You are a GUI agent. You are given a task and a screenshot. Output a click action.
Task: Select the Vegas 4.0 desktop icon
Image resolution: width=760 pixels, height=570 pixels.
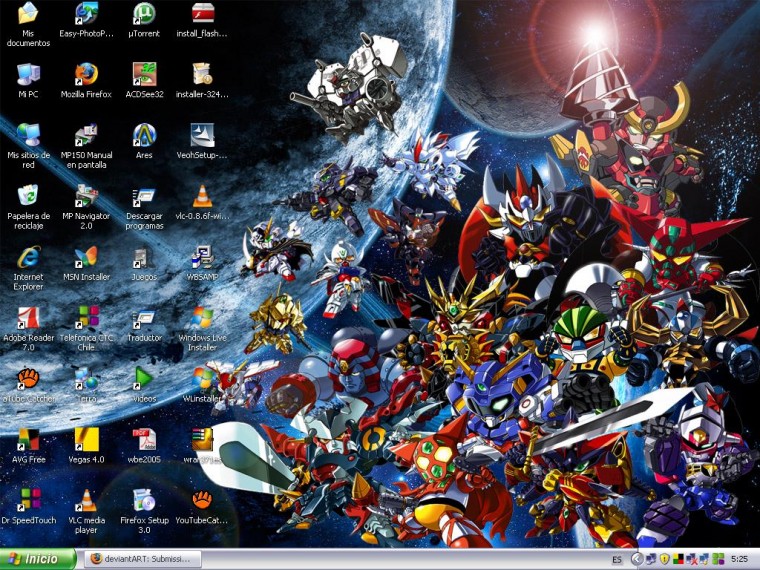tap(86, 439)
